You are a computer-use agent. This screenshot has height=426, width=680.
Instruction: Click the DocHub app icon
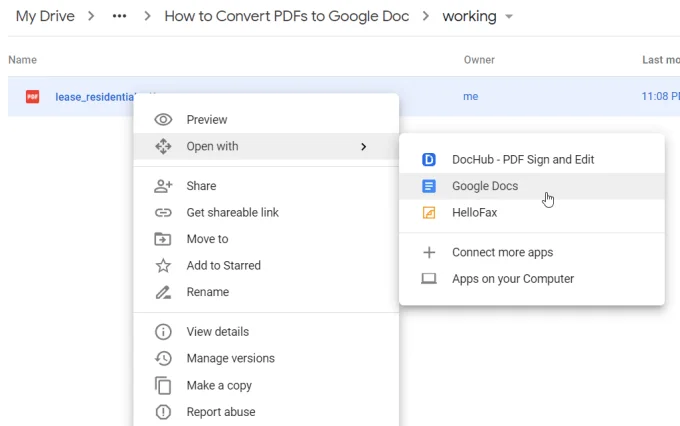(x=429, y=159)
